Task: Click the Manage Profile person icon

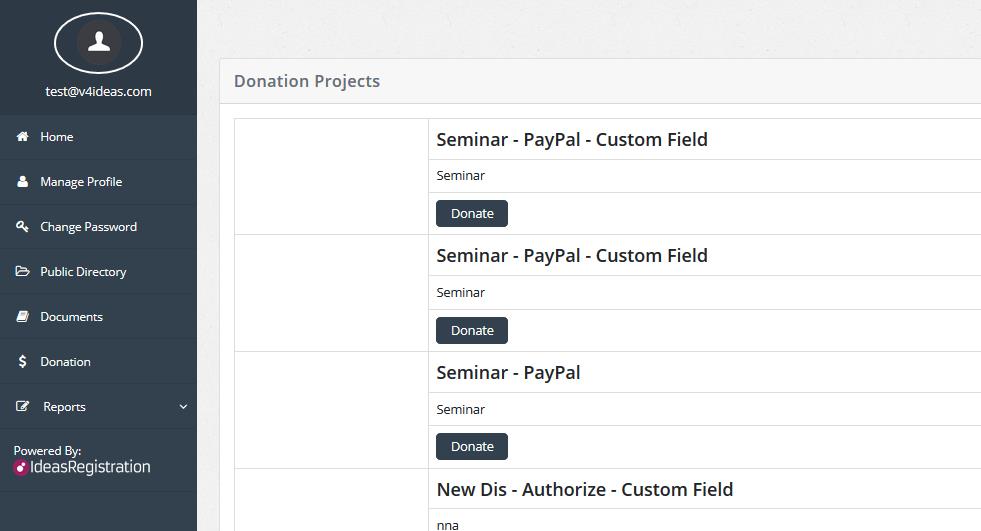Action: coord(22,182)
